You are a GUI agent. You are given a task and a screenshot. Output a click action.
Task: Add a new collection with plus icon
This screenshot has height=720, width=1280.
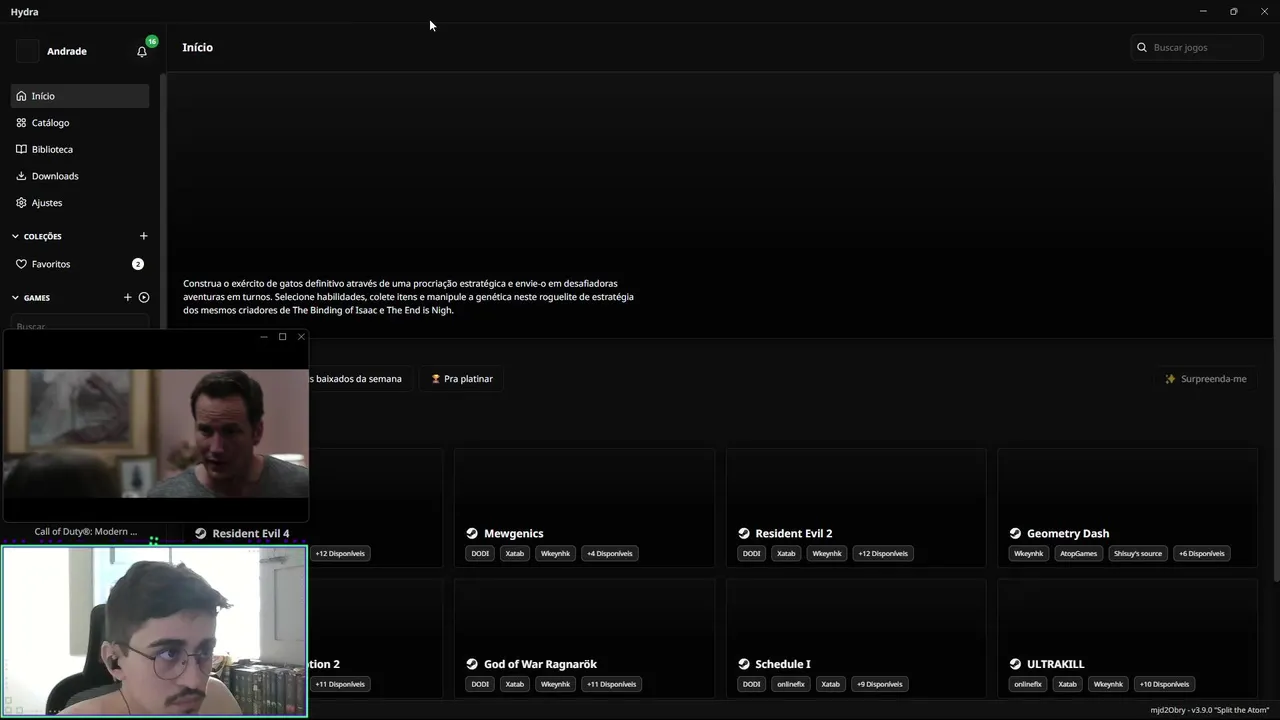[143, 236]
